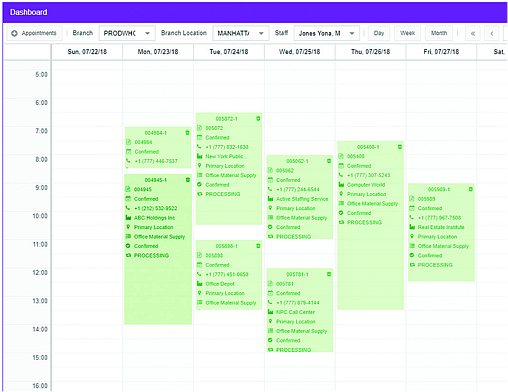Select the Sun, 07/22/18 column header

pos(87,52)
